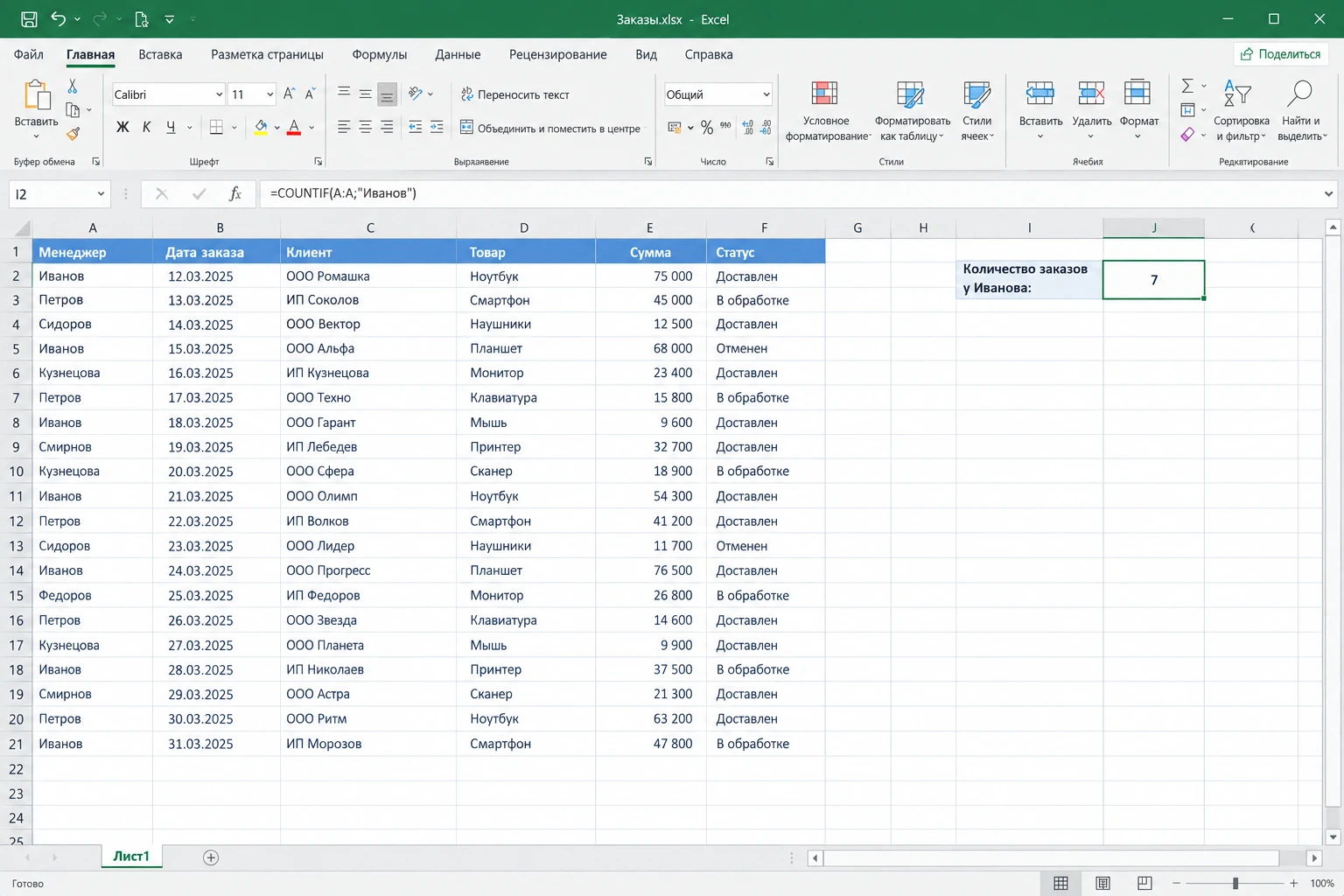Open the Customize Quick Access Toolbar dropdown

click(x=169, y=19)
